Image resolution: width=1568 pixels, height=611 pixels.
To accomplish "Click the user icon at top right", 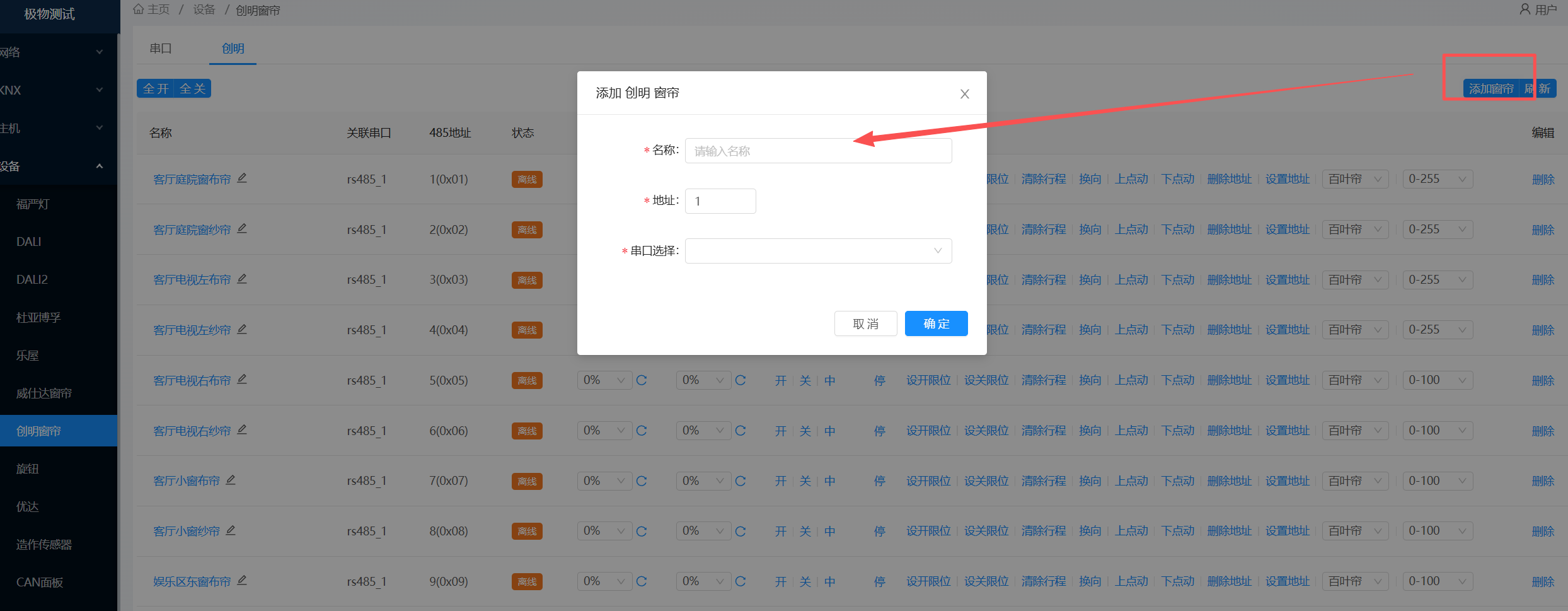I will coord(1525,9).
